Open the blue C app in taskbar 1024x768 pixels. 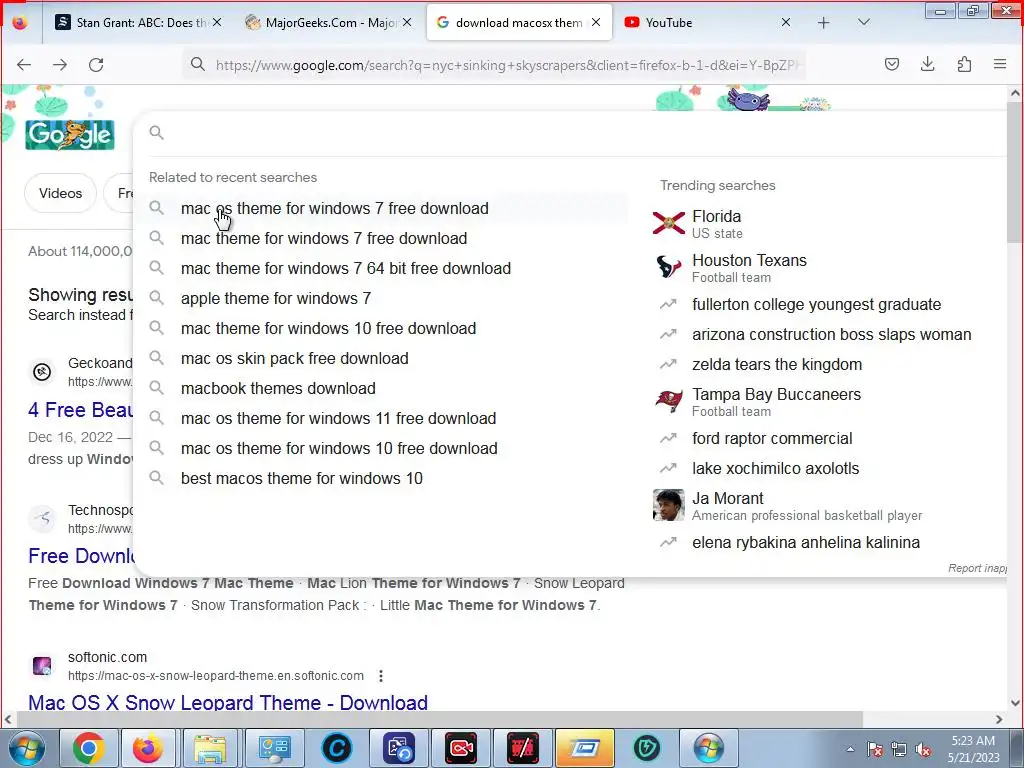click(x=337, y=748)
